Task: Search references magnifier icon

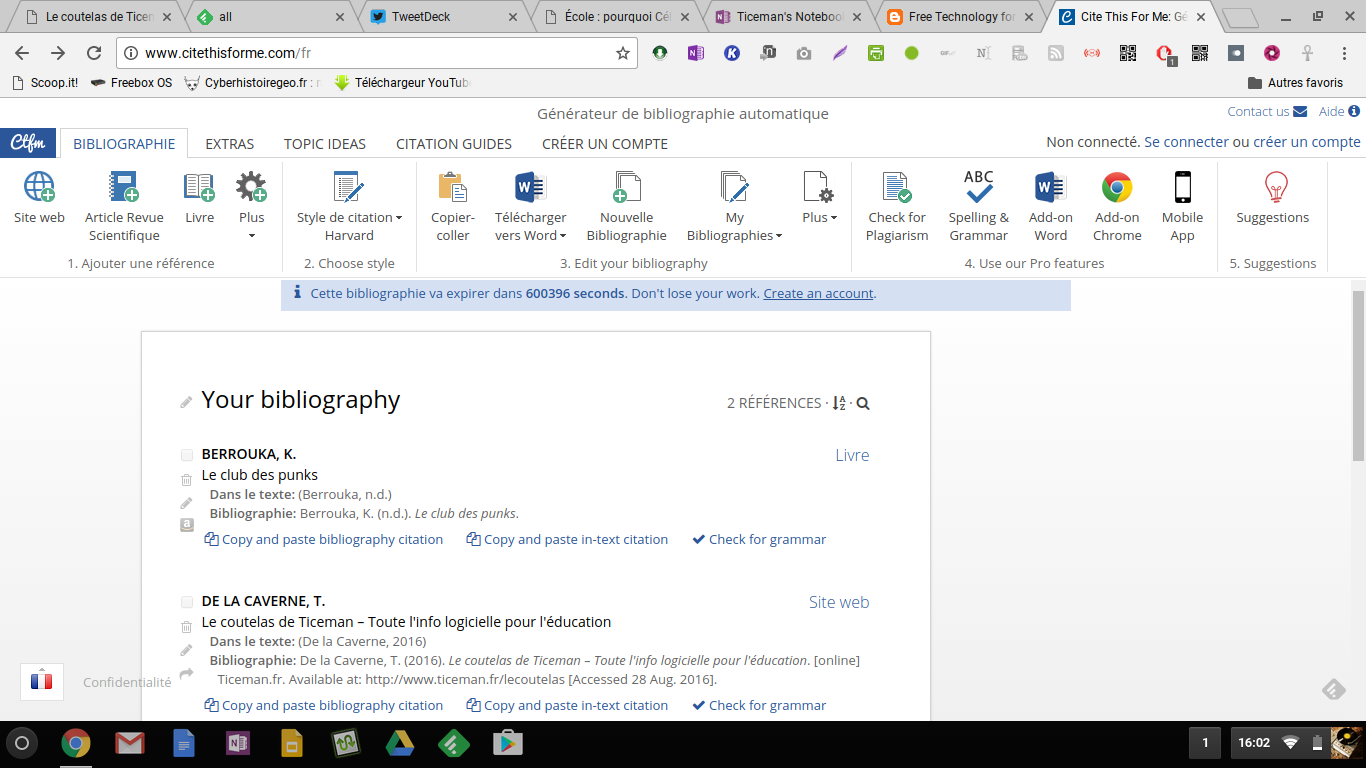Action: point(863,403)
